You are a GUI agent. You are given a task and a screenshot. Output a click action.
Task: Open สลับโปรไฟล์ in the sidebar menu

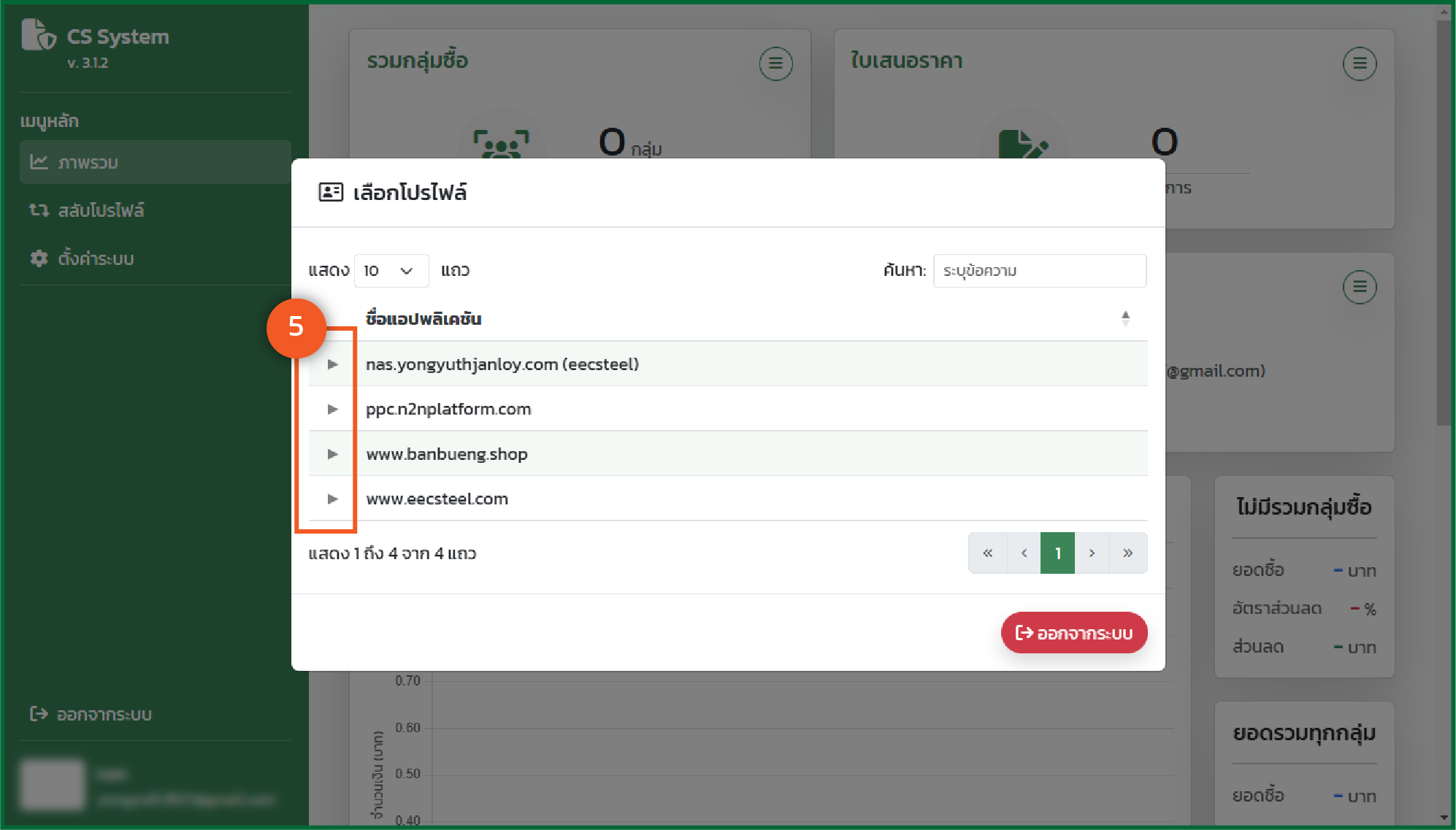tap(101, 210)
